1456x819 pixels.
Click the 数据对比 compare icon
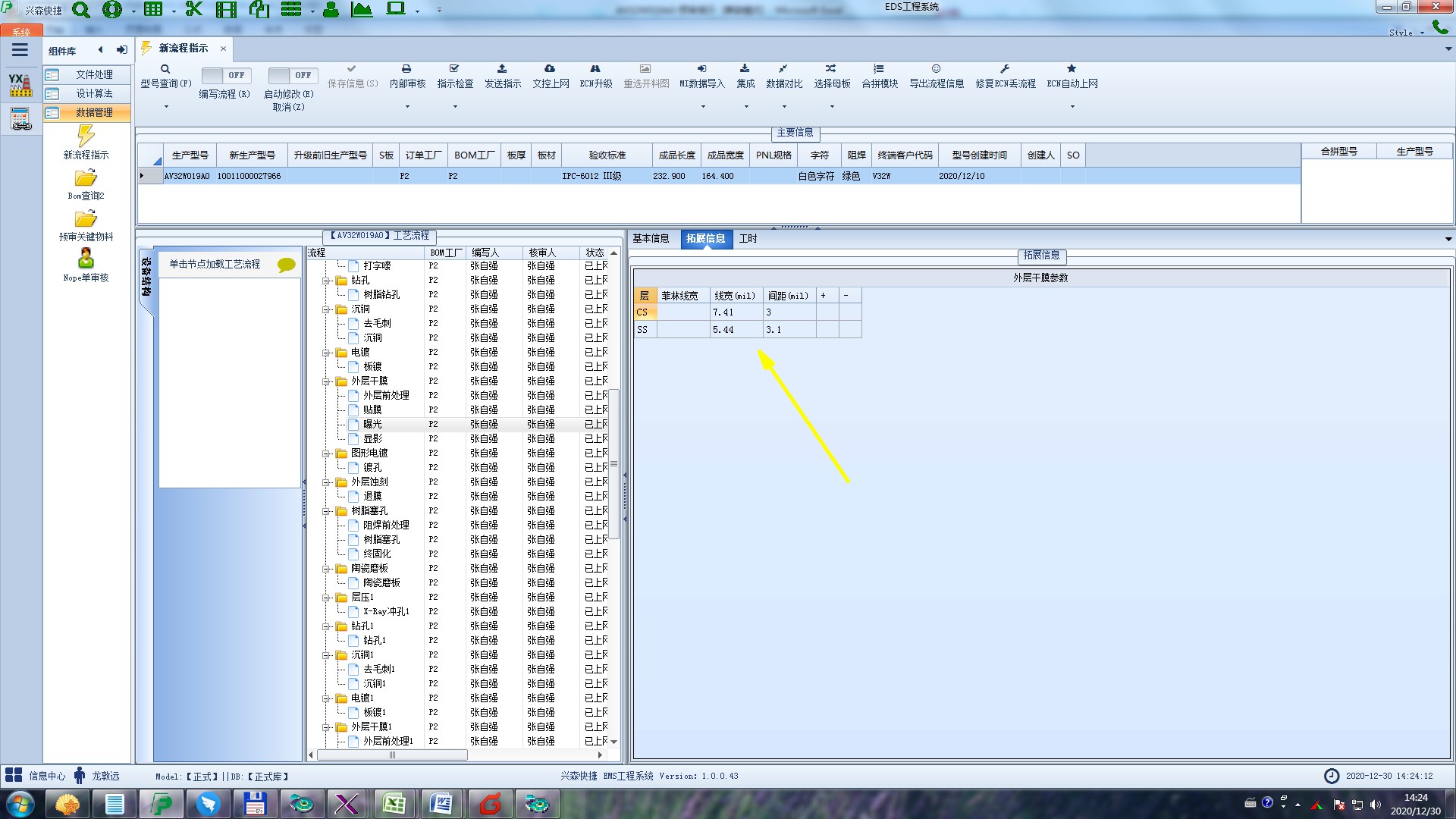pos(783,69)
